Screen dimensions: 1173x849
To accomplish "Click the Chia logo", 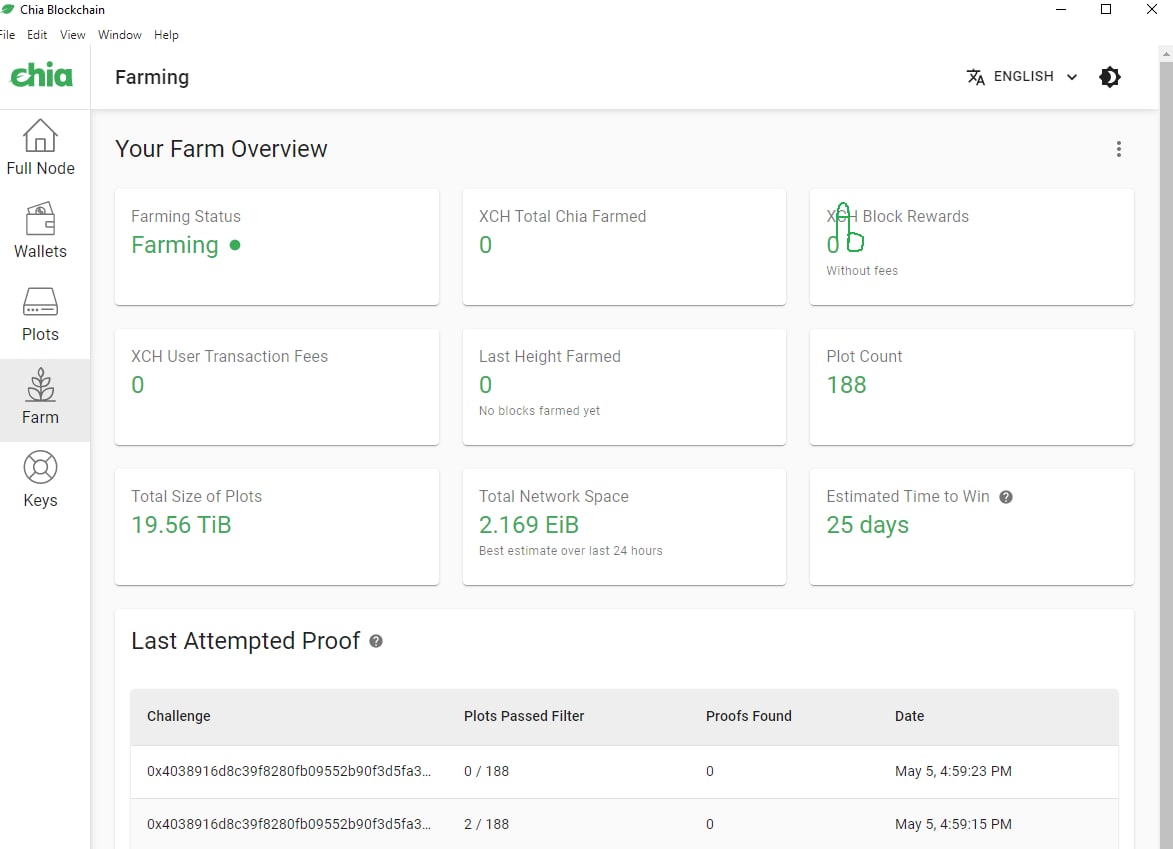I will click(41, 75).
